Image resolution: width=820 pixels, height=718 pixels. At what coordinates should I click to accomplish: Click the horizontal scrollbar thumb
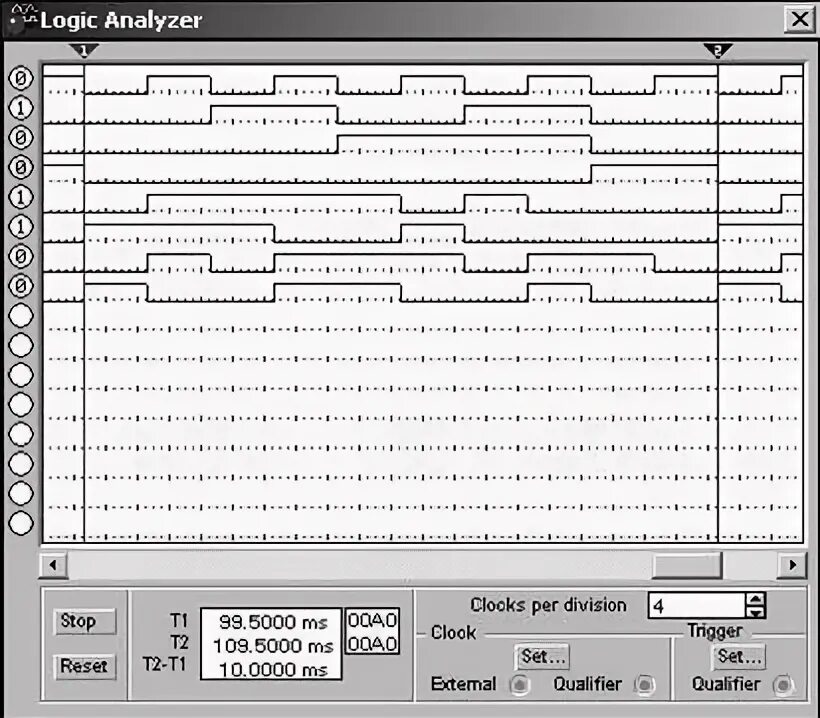[x=687, y=565]
